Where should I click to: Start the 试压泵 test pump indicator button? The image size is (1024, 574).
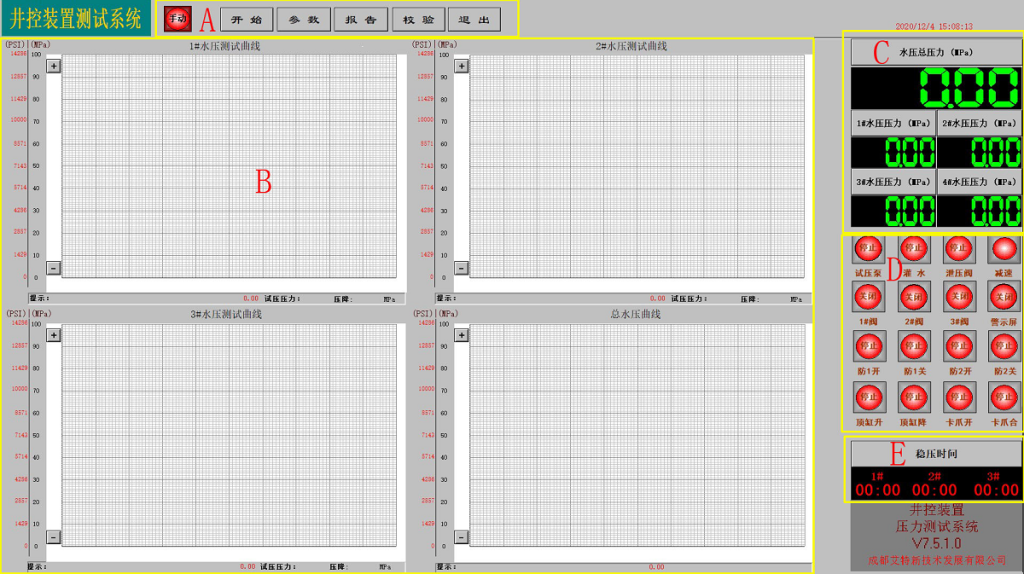click(867, 248)
